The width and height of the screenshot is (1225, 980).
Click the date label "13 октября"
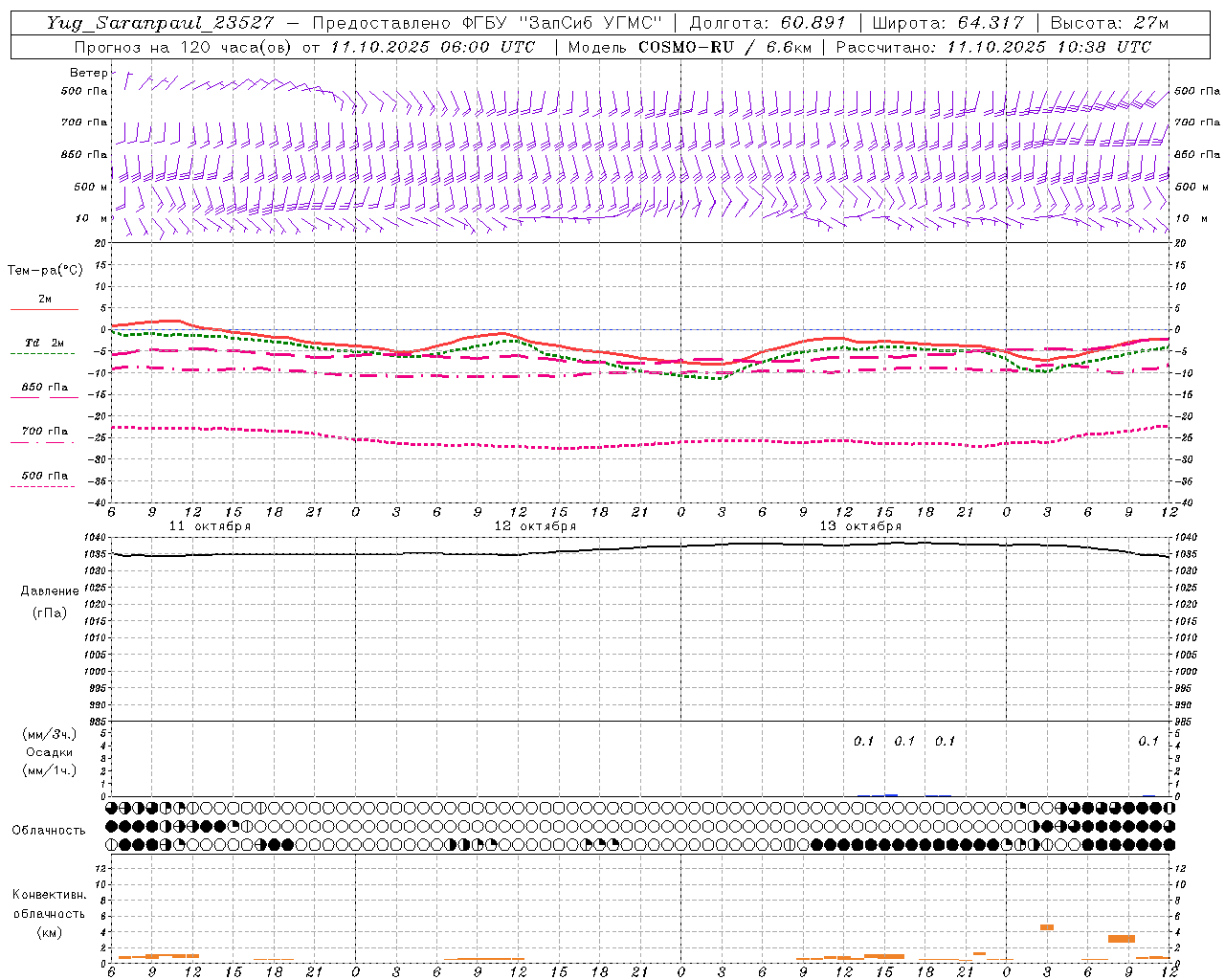(860, 526)
